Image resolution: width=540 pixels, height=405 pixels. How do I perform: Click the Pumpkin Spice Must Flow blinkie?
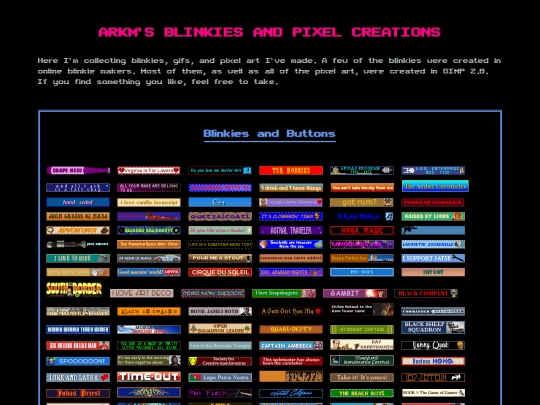pyautogui.click(x=149, y=244)
